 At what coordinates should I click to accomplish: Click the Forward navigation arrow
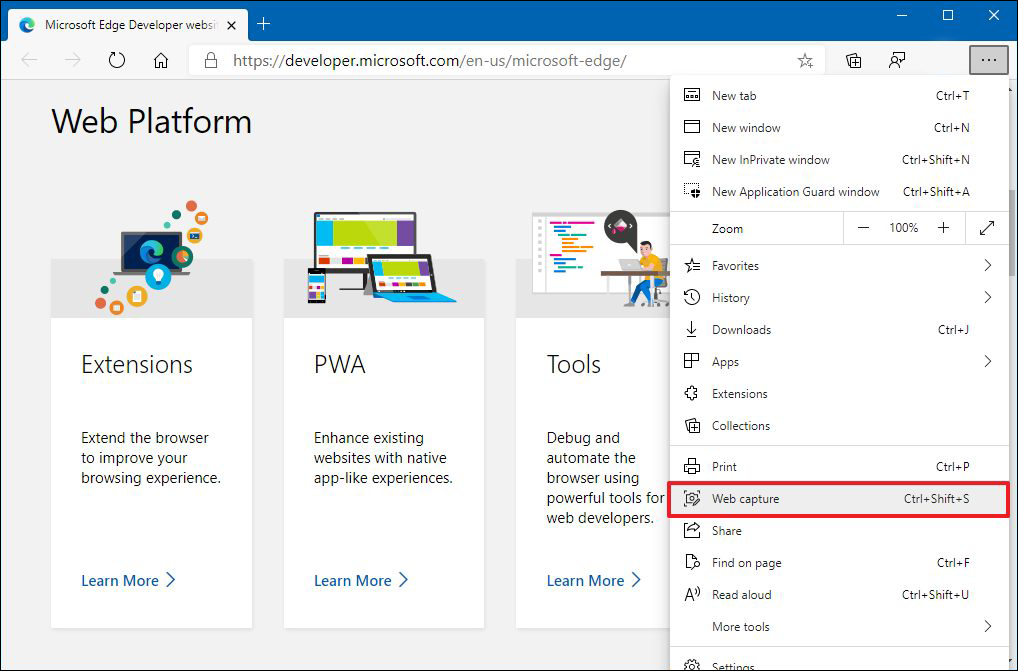pos(73,60)
